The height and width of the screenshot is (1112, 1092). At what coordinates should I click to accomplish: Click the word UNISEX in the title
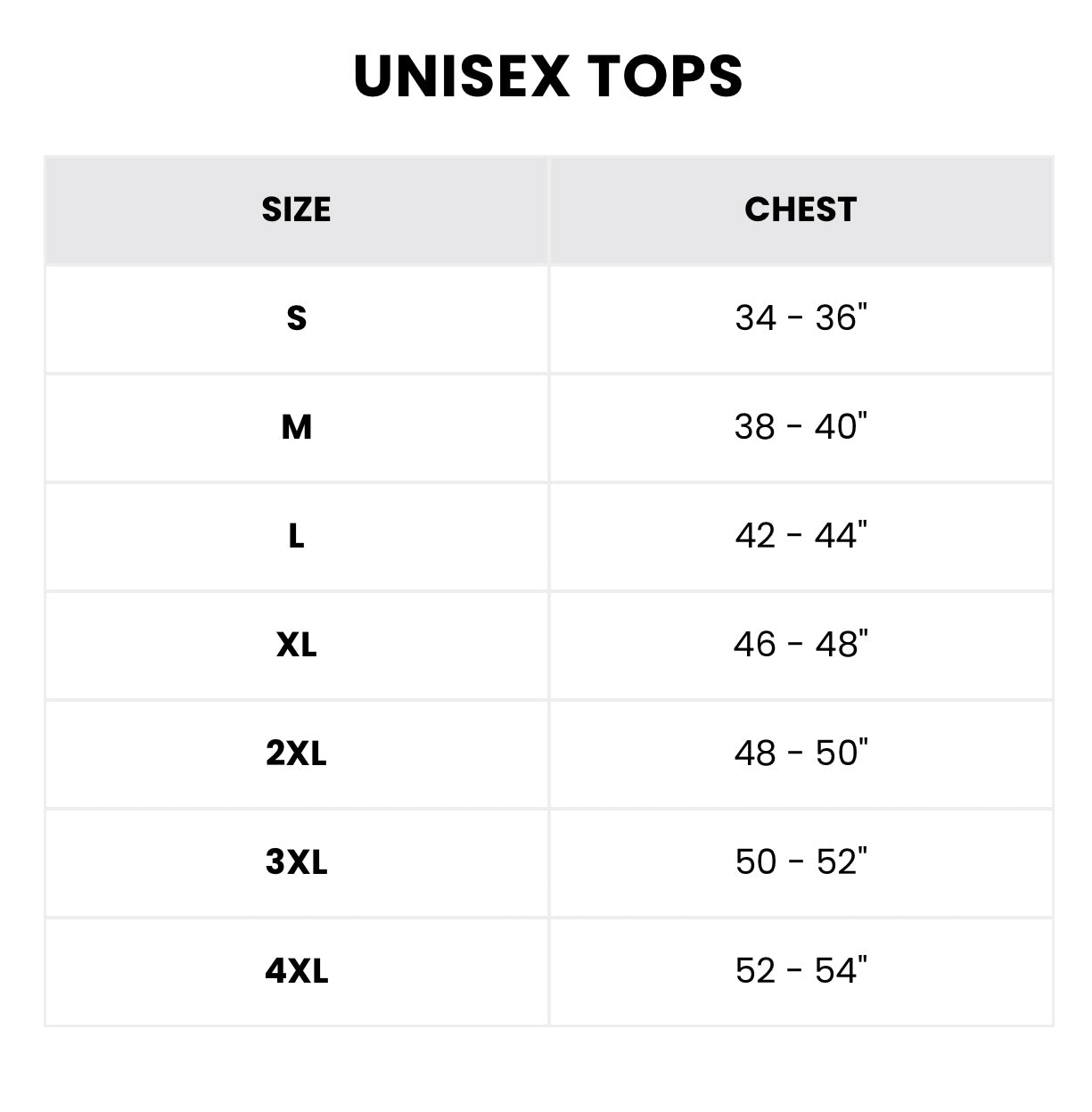461,76
